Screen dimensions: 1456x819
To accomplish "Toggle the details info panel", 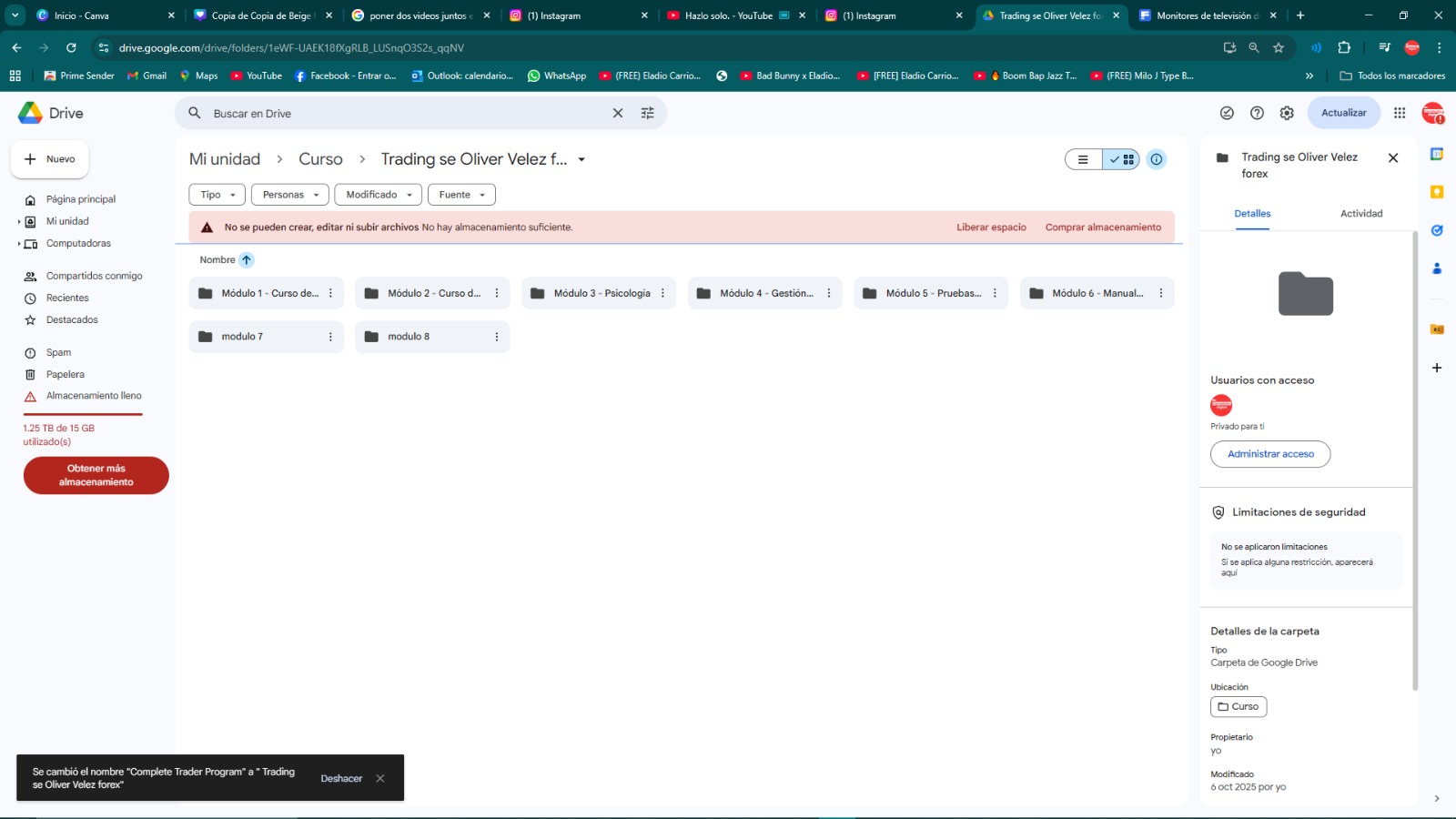I will coord(1157,159).
